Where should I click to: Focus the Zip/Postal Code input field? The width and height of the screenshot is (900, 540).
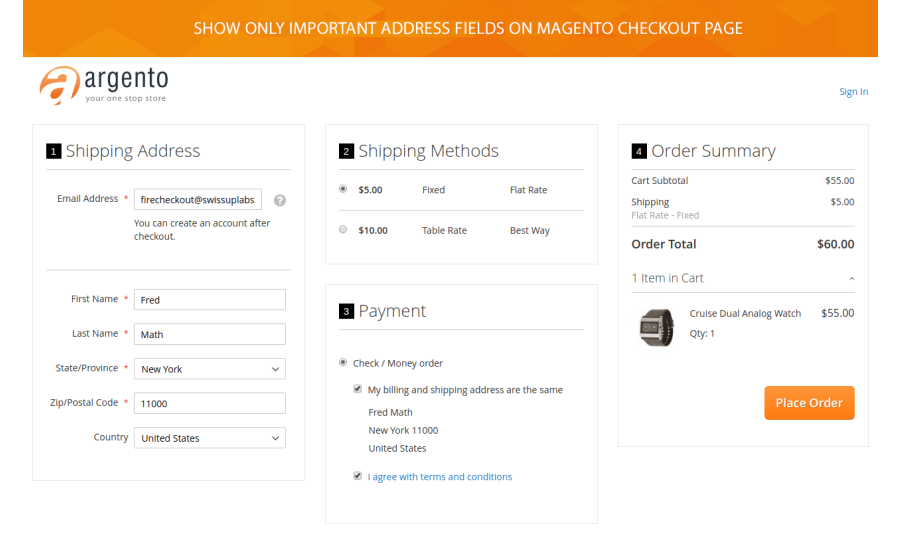point(209,403)
